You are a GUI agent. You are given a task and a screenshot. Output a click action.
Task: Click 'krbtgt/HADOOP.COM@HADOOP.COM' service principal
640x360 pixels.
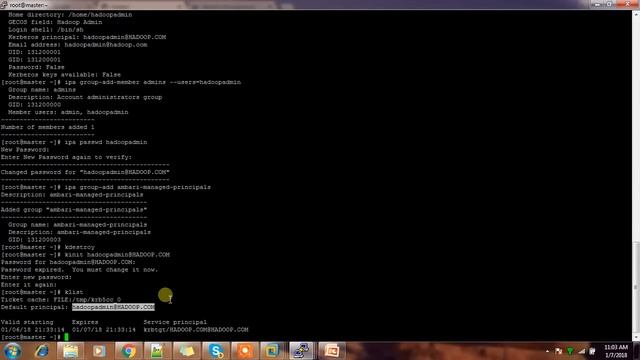point(196,329)
